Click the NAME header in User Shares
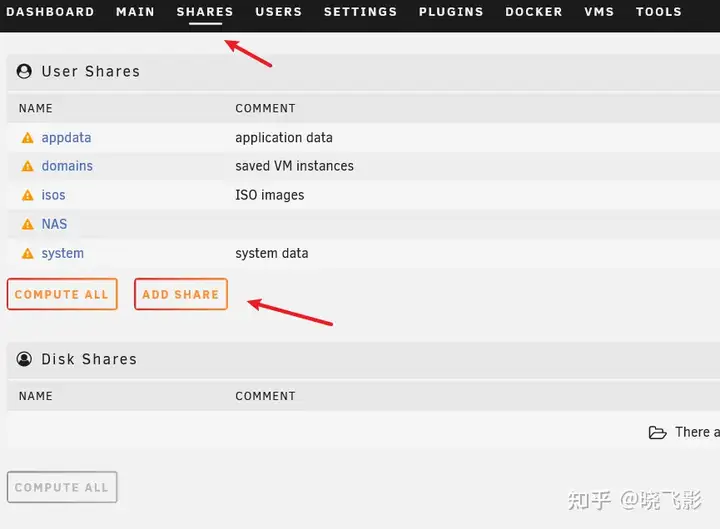This screenshot has width=720, height=529. 35,108
